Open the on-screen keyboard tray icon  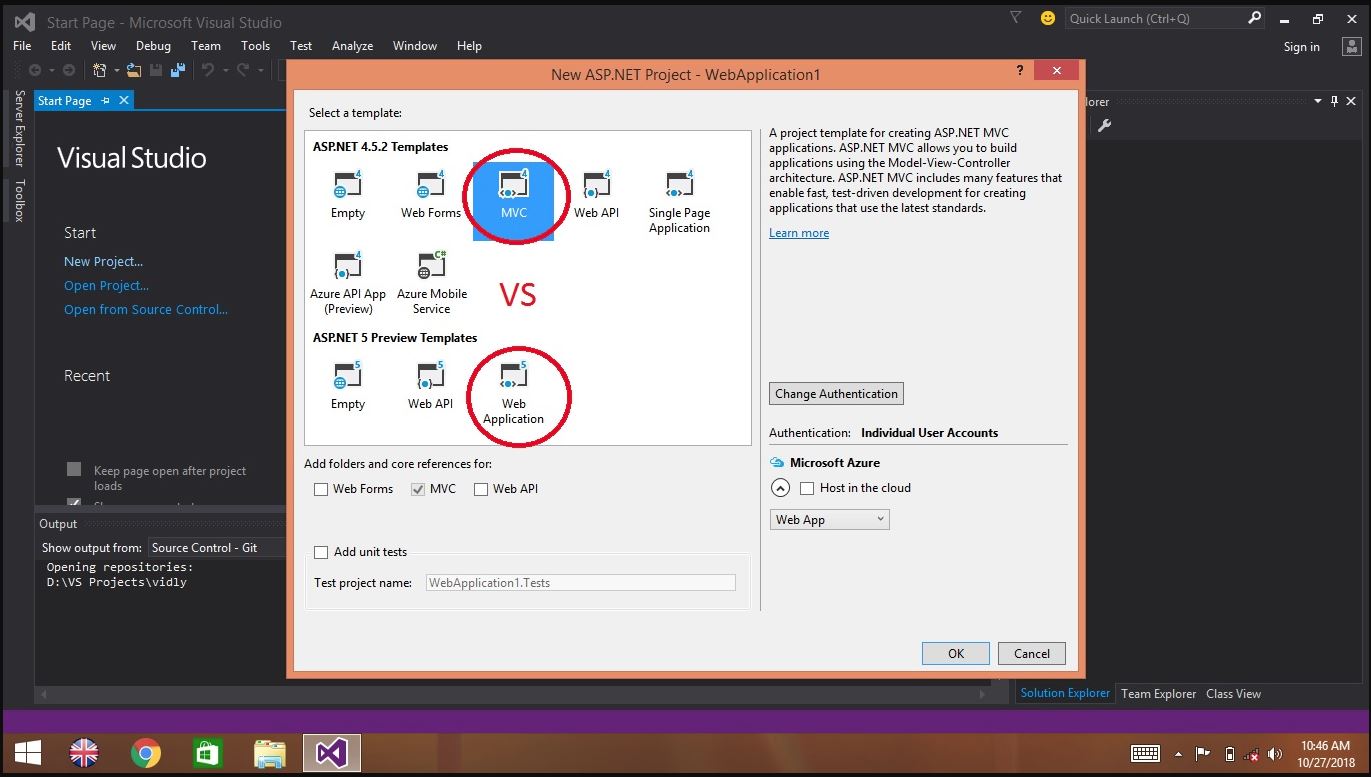pos(1145,754)
